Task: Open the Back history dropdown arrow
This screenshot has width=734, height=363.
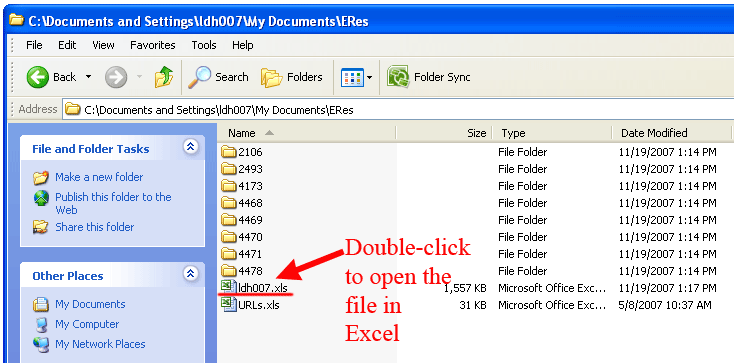Action: (88, 77)
